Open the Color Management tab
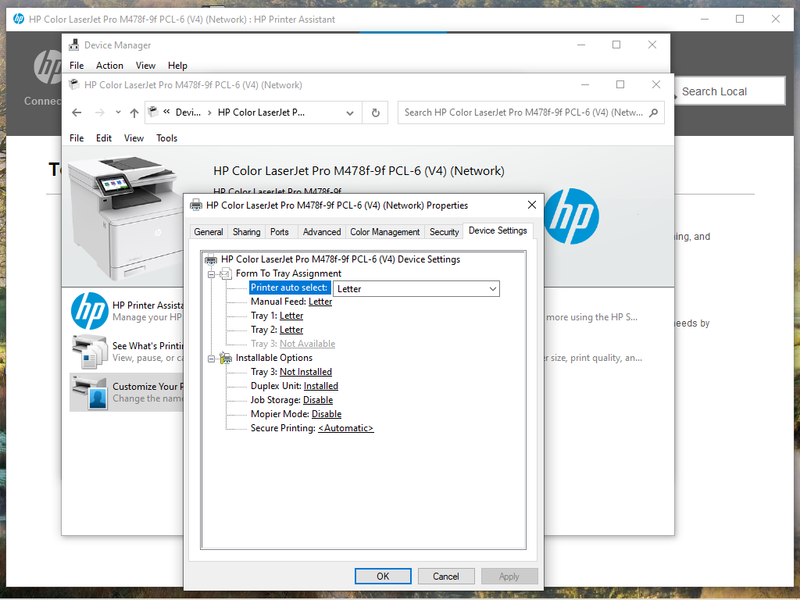The width and height of the screenshot is (800, 600). click(385, 232)
